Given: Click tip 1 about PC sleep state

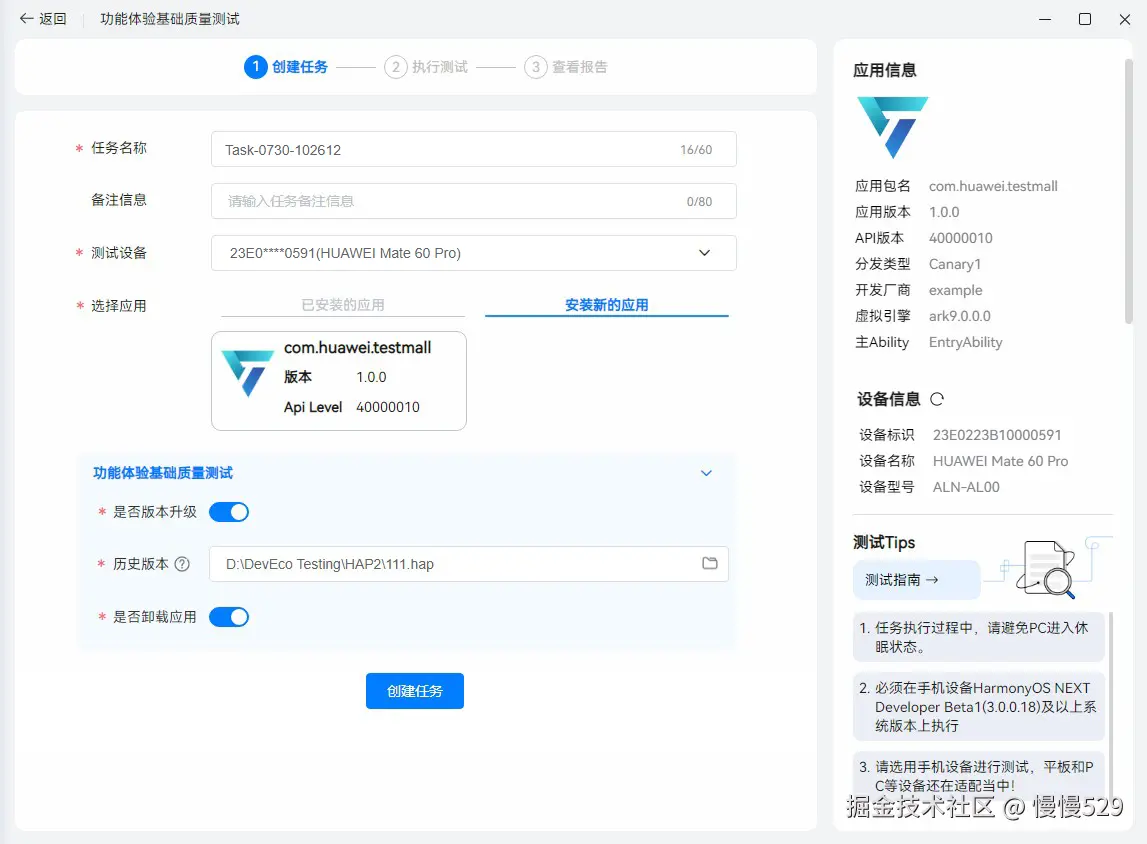Looking at the screenshot, I should (979, 637).
